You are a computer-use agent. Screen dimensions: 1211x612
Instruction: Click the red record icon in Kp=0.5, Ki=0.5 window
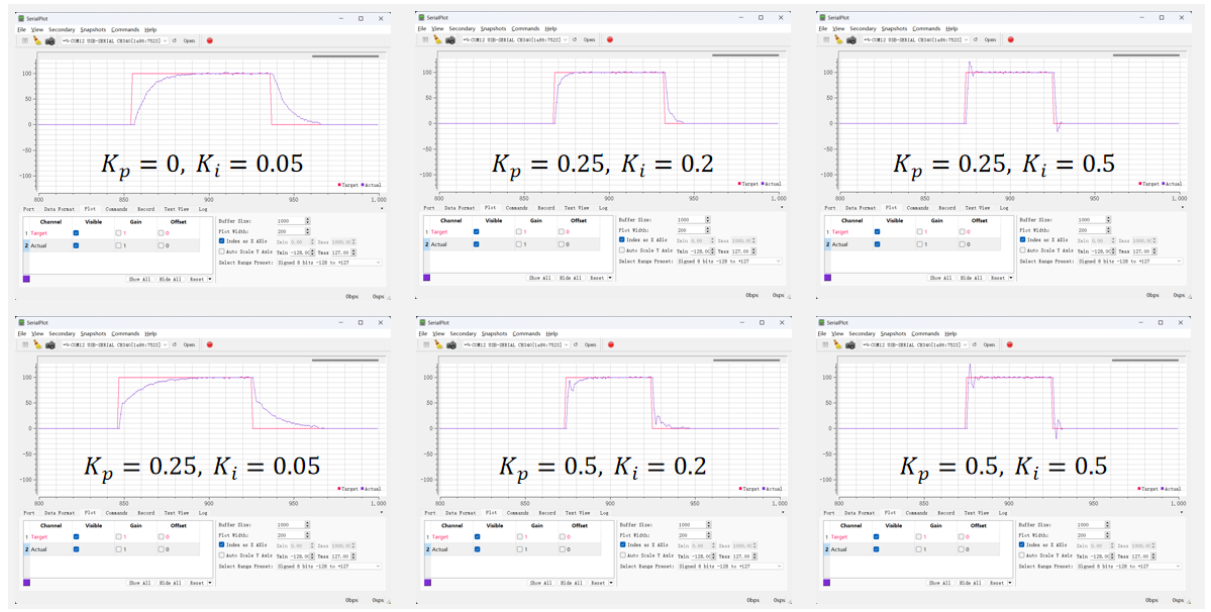click(x=1009, y=344)
